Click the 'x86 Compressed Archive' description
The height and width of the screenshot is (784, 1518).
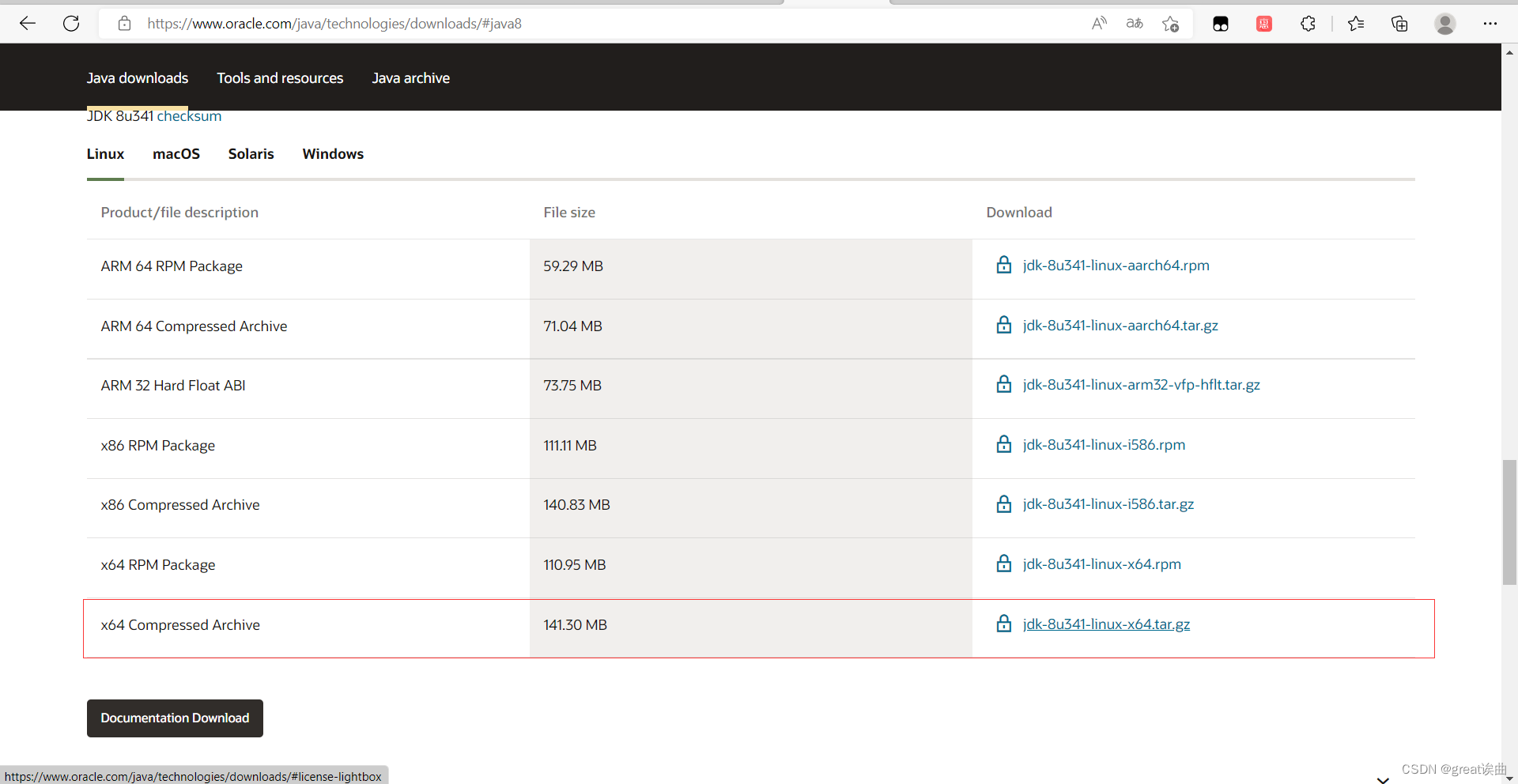point(180,505)
